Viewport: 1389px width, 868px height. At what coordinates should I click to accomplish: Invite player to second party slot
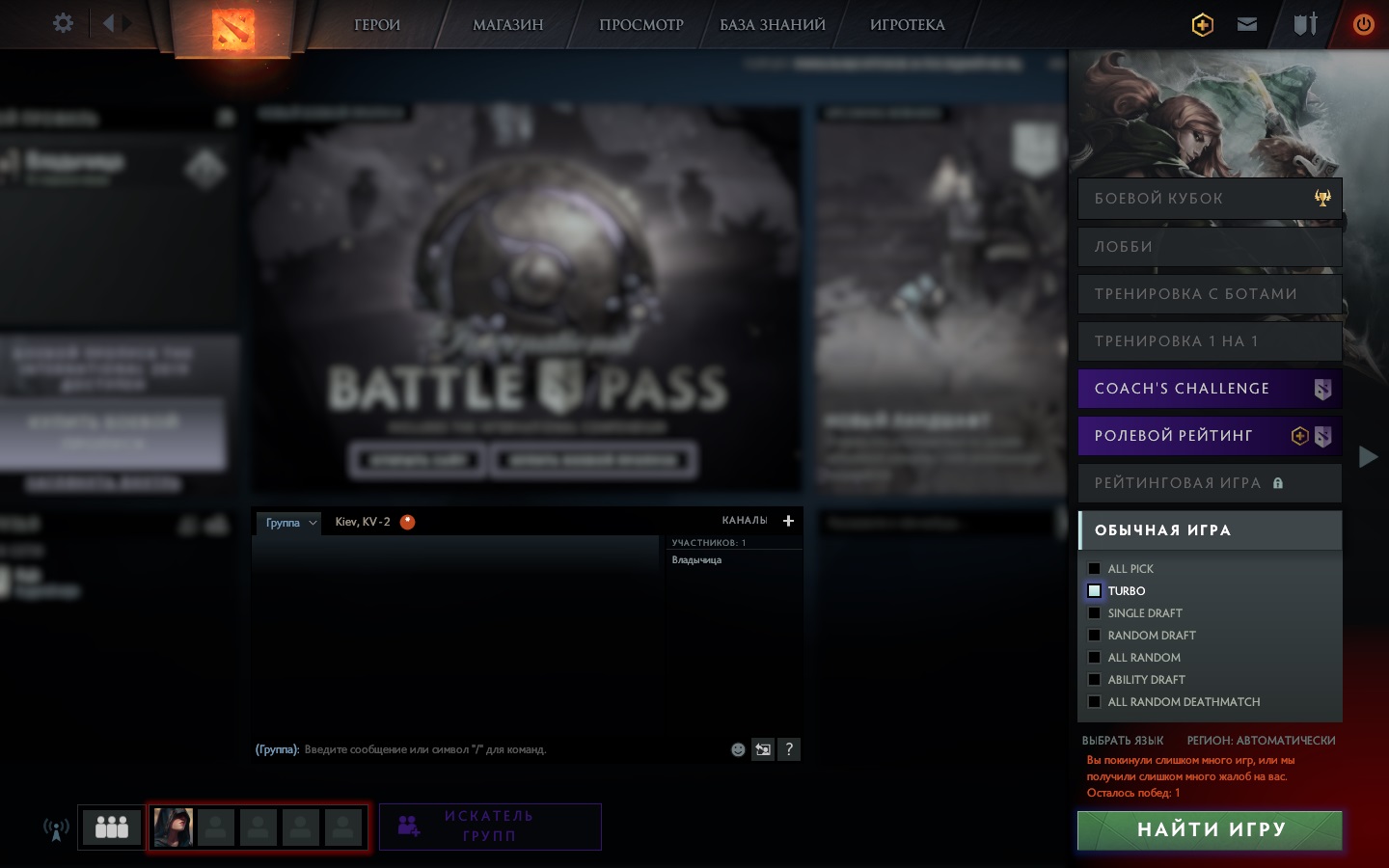tap(216, 827)
